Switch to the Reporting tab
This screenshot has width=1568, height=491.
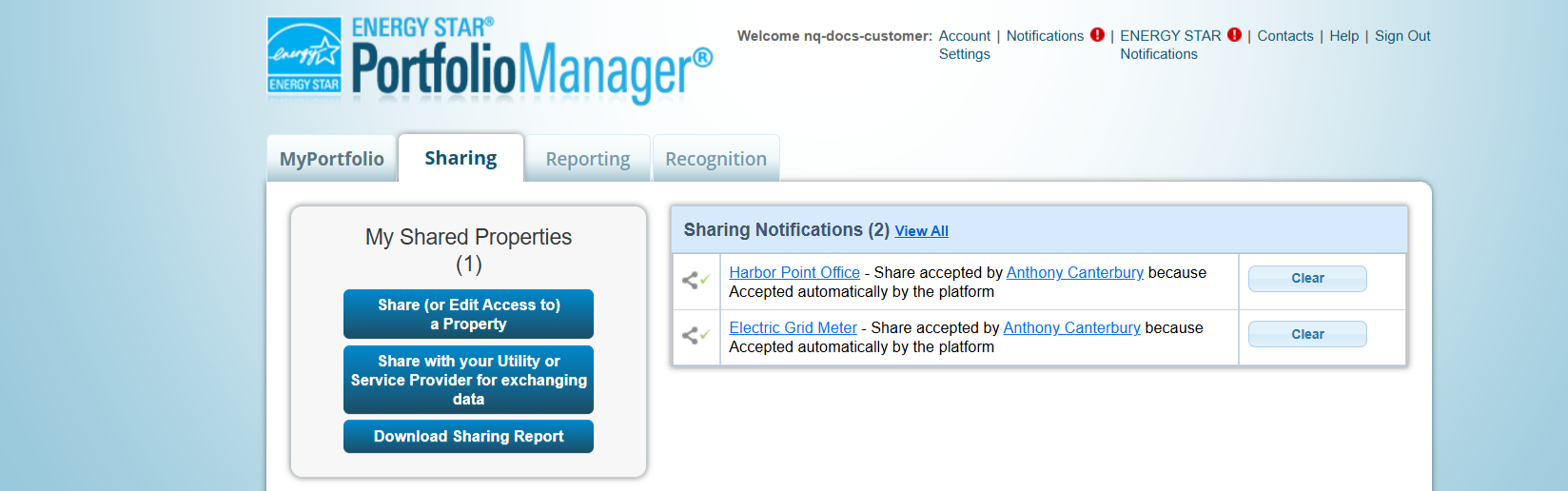[x=588, y=159]
